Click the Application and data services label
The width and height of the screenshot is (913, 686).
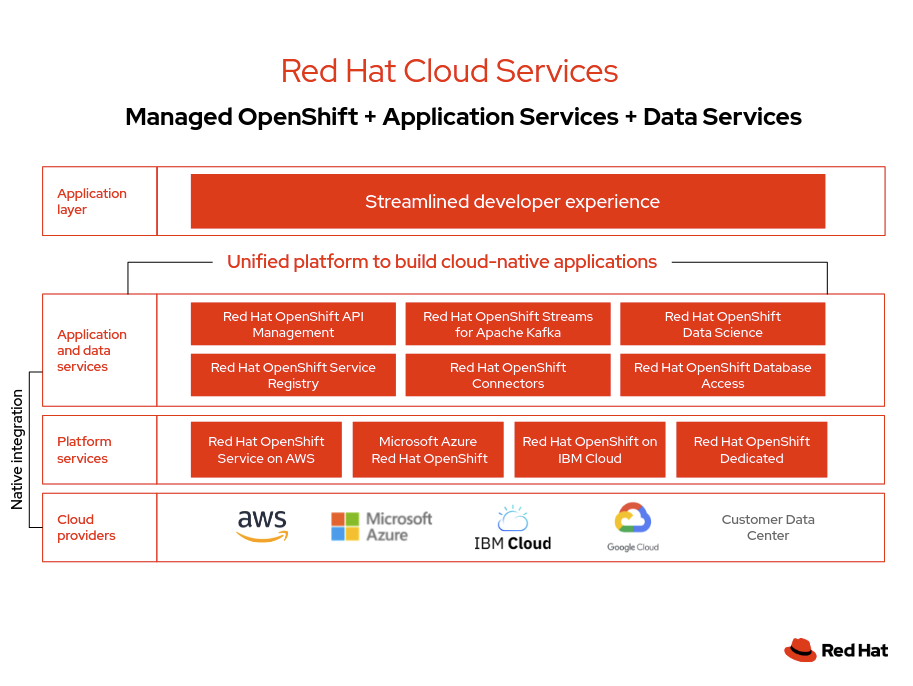[91, 350]
